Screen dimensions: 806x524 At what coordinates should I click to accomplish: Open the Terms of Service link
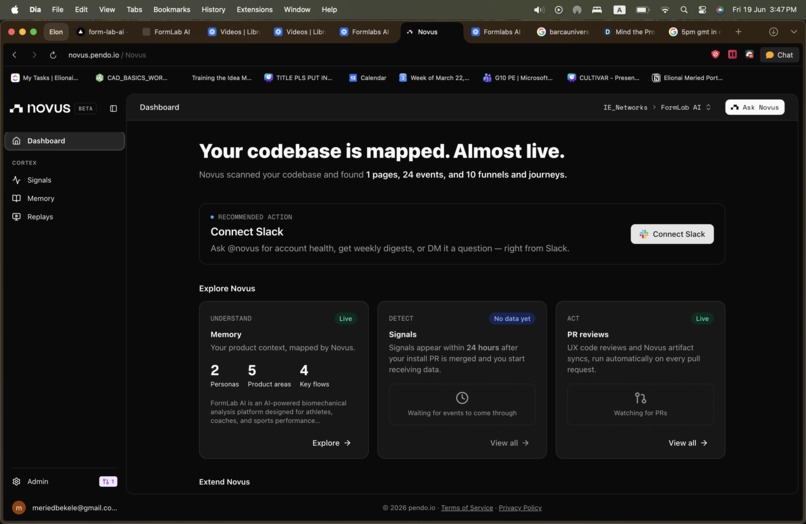point(467,508)
